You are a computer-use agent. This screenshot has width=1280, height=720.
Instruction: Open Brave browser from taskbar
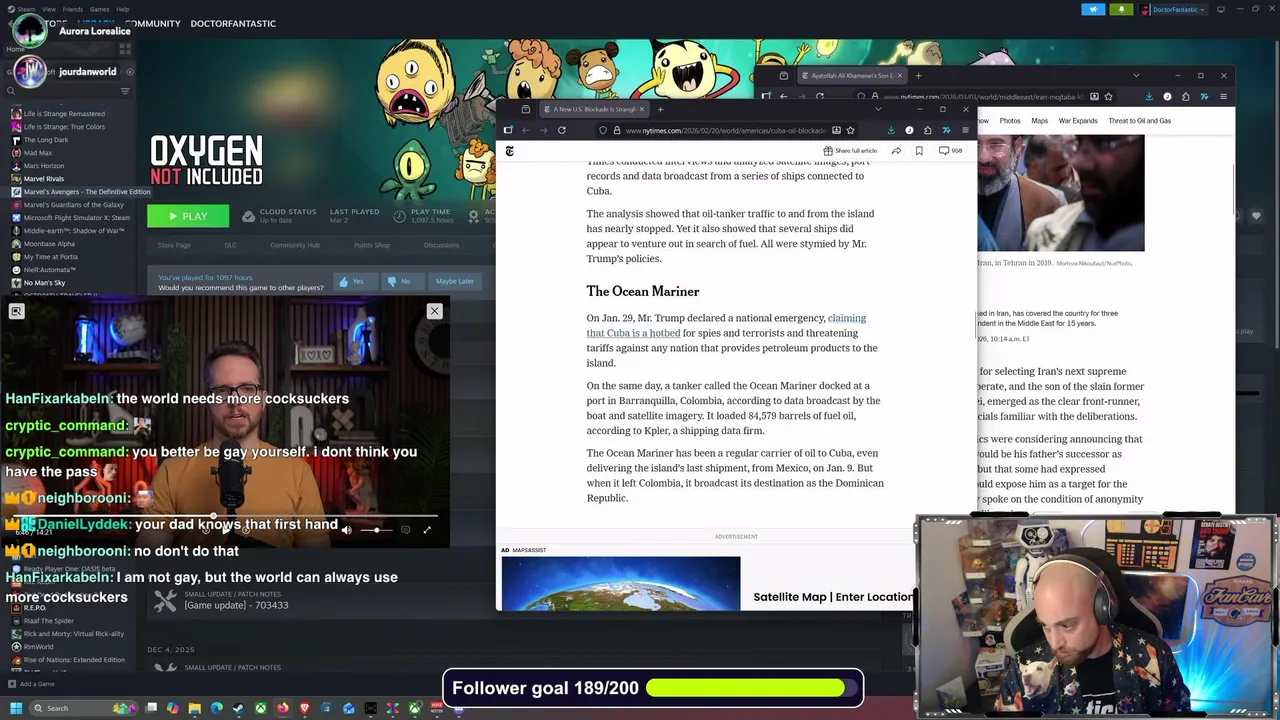coord(305,708)
